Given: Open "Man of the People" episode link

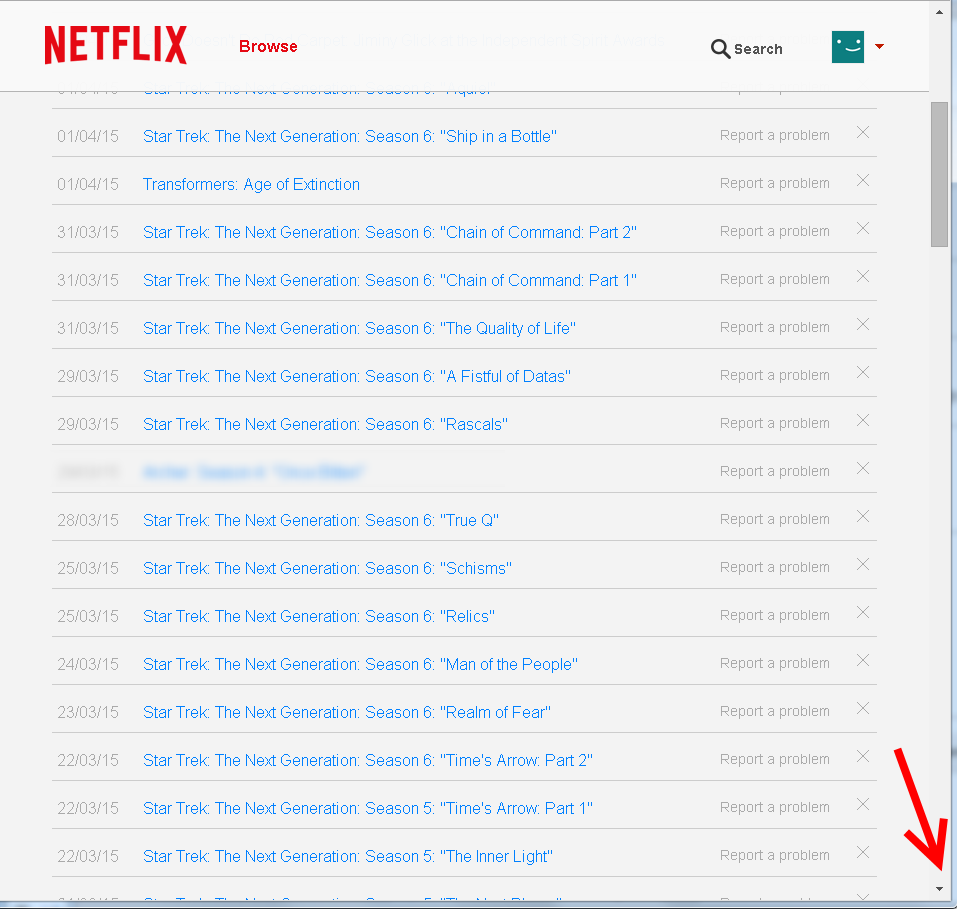Looking at the screenshot, I should 360,664.
